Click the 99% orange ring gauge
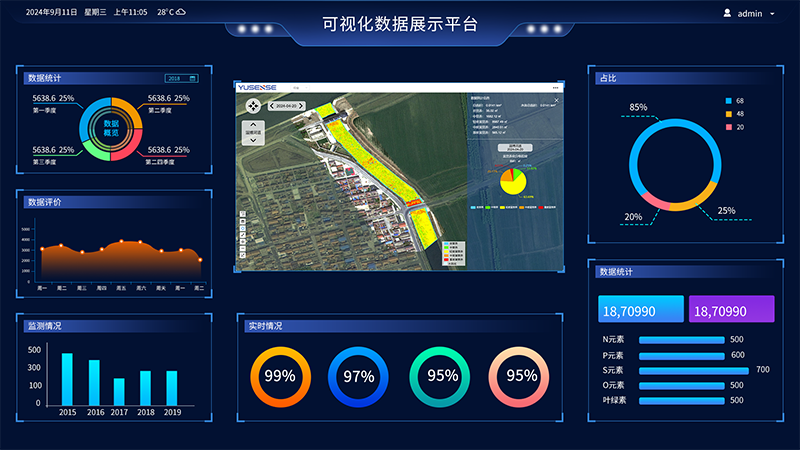The height and width of the screenshot is (450, 800). pos(279,376)
